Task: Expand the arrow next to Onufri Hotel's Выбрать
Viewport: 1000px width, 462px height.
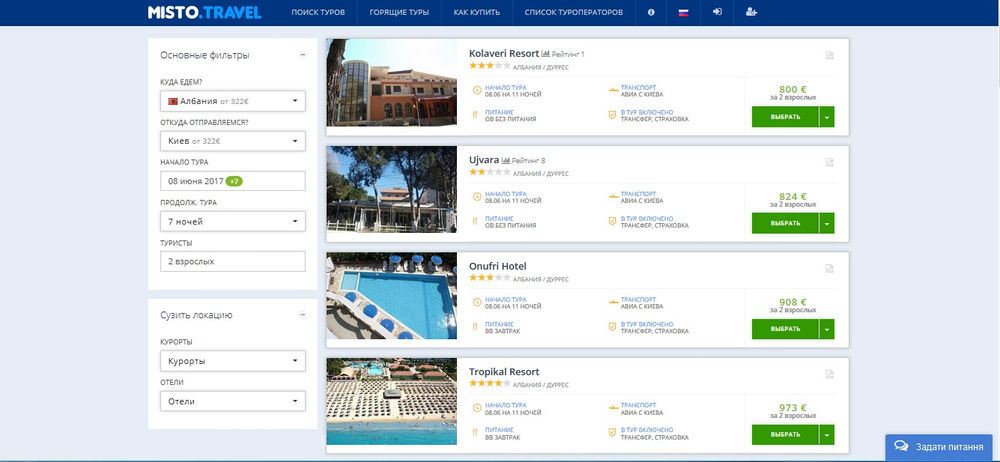Action: (x=826, y=329)
